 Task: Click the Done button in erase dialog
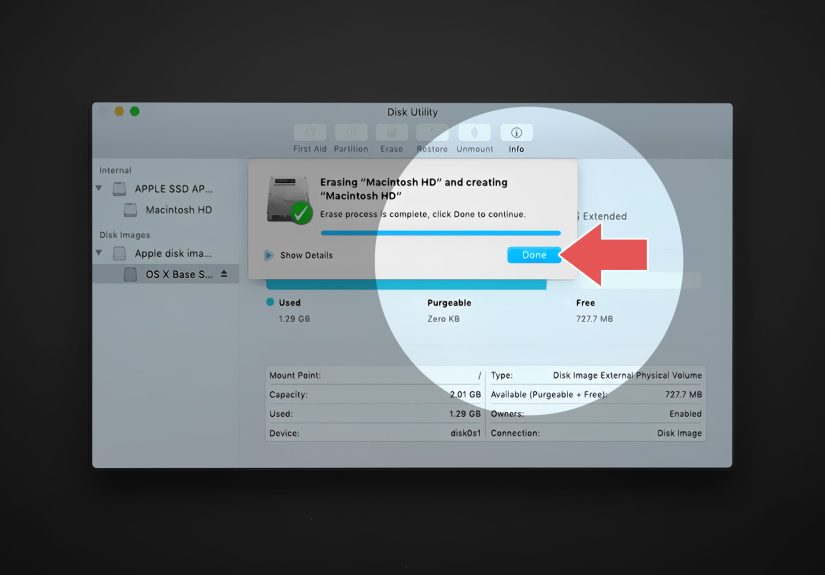[x=534, y=255]
